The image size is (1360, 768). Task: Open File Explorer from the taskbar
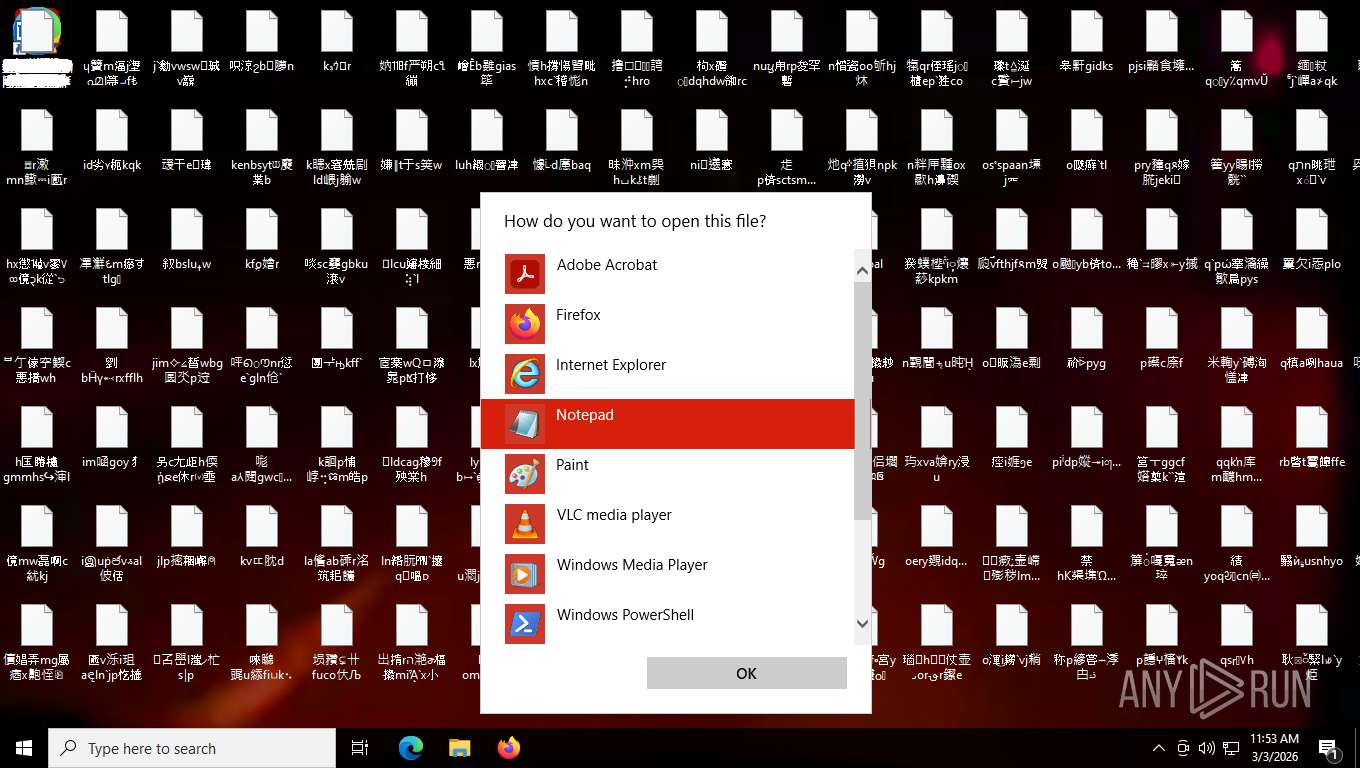click(x=459, y=748)
